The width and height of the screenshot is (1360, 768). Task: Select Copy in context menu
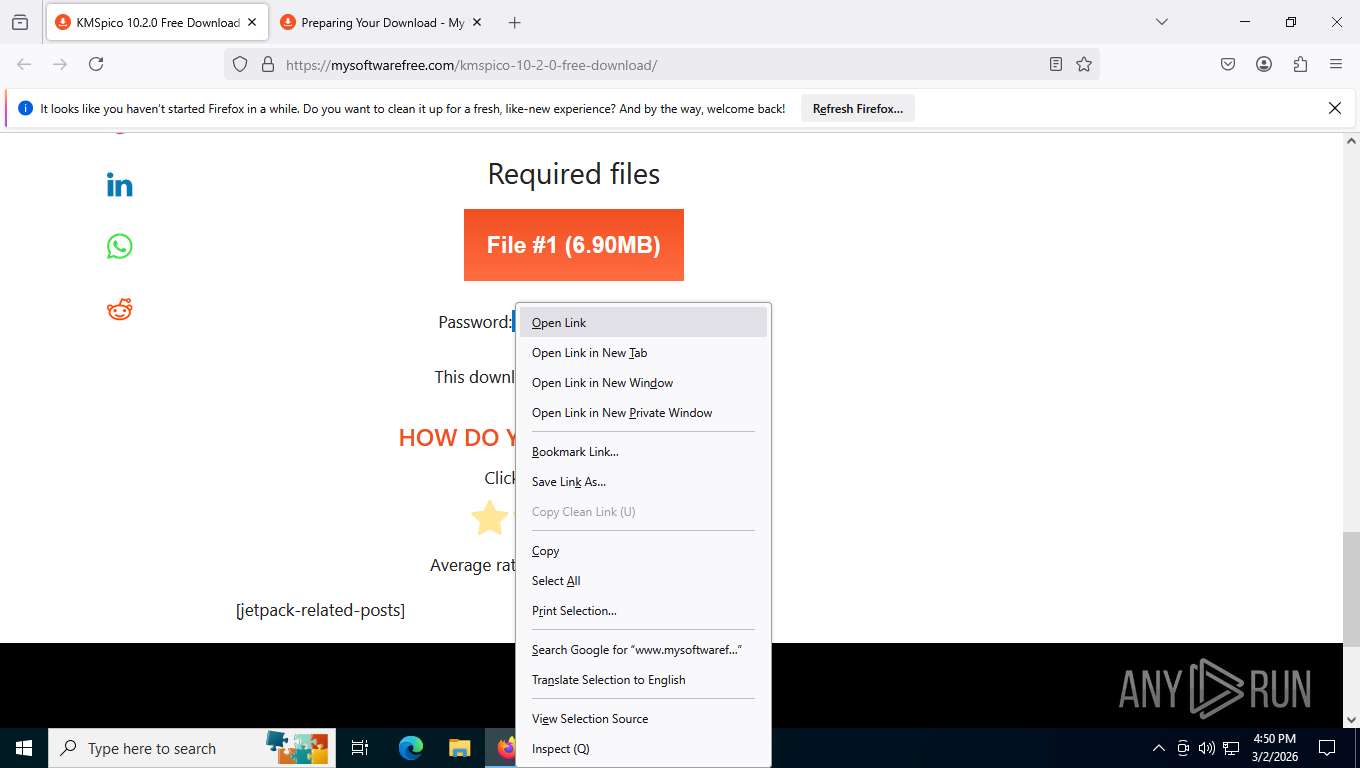[643, 550]
